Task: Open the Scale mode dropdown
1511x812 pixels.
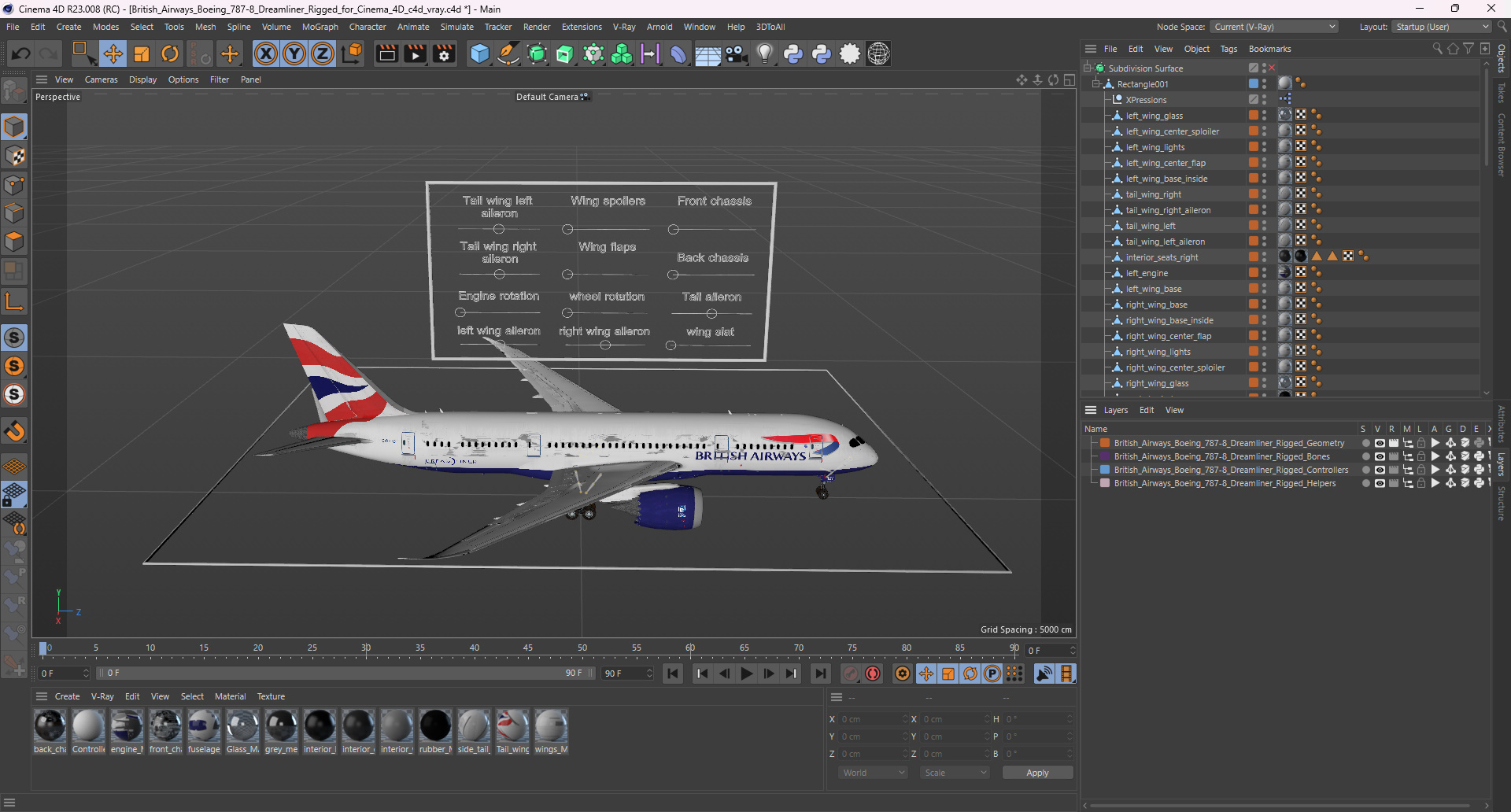Action: (955, 773)
